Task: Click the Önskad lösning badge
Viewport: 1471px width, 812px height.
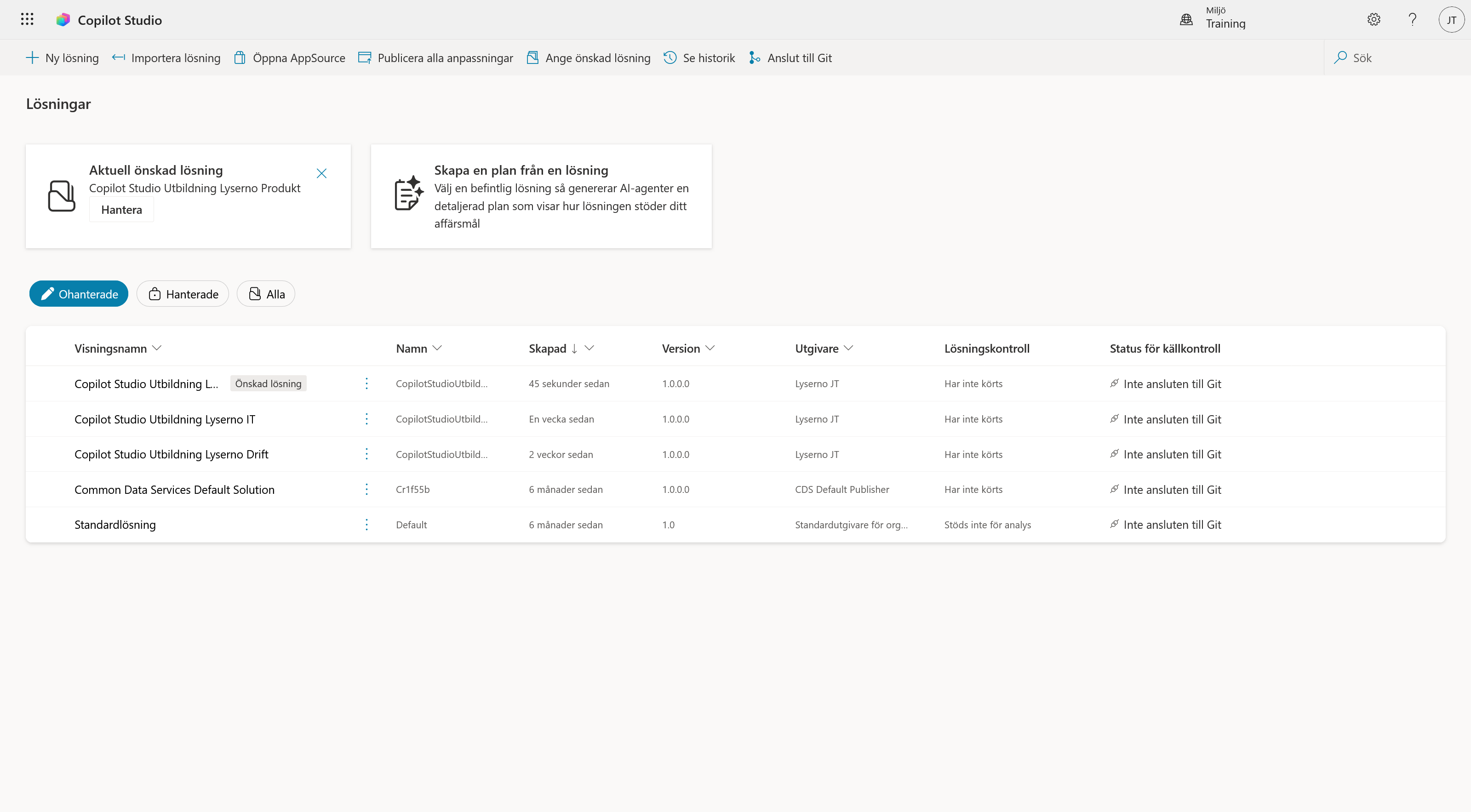Action: coord(269,383)
